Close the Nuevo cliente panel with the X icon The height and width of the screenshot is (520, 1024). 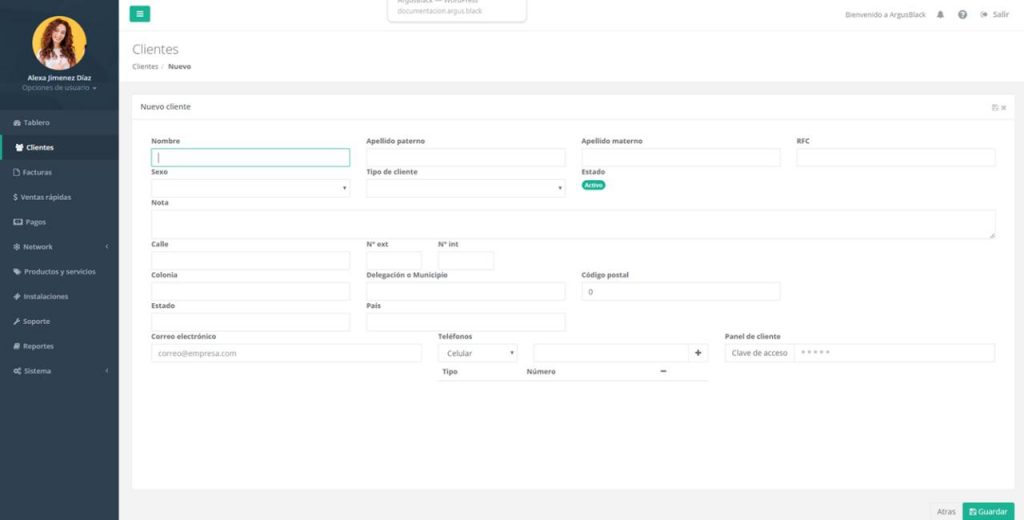click(1004, 108)
